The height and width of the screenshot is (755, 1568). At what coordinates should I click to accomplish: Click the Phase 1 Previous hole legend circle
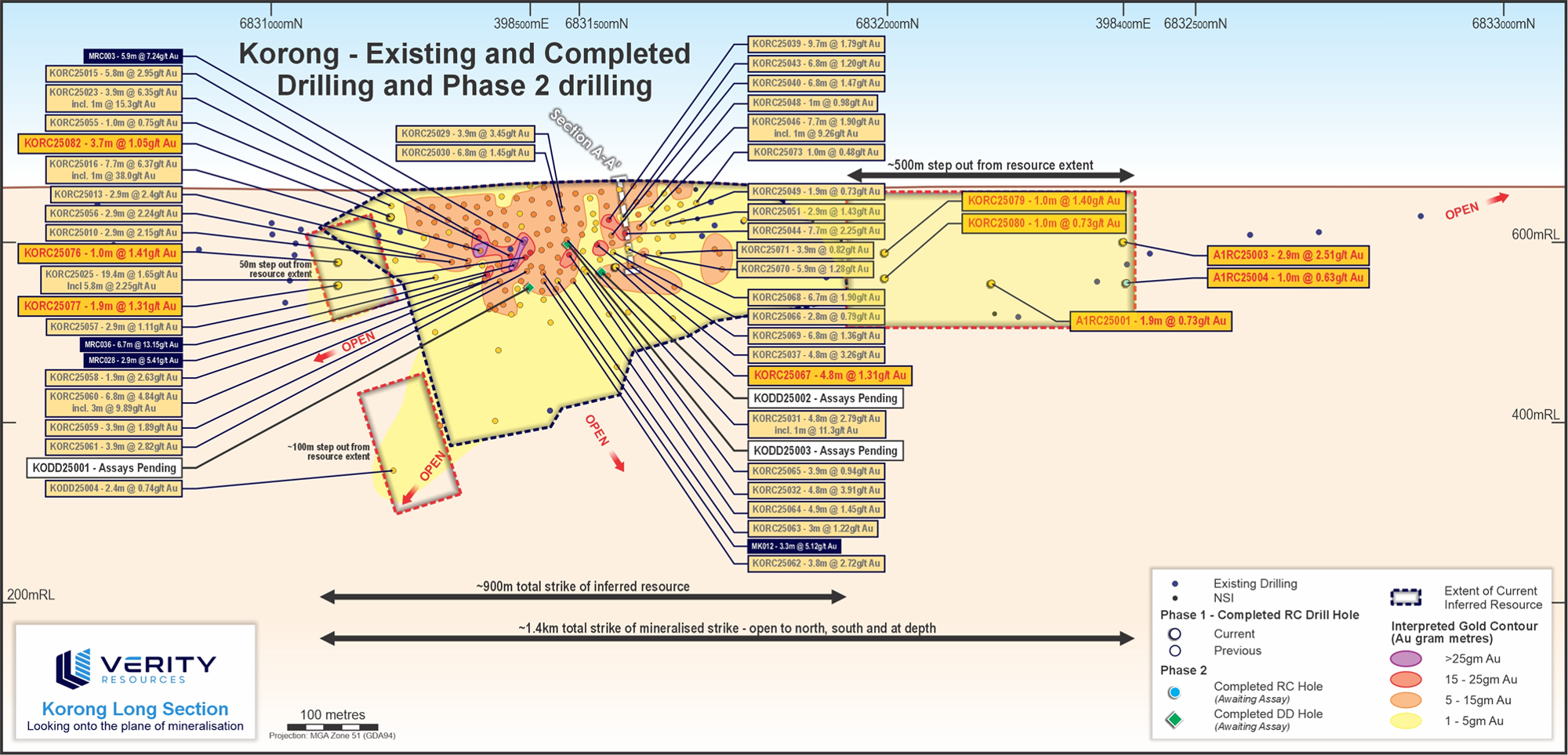pos(1174,651)
